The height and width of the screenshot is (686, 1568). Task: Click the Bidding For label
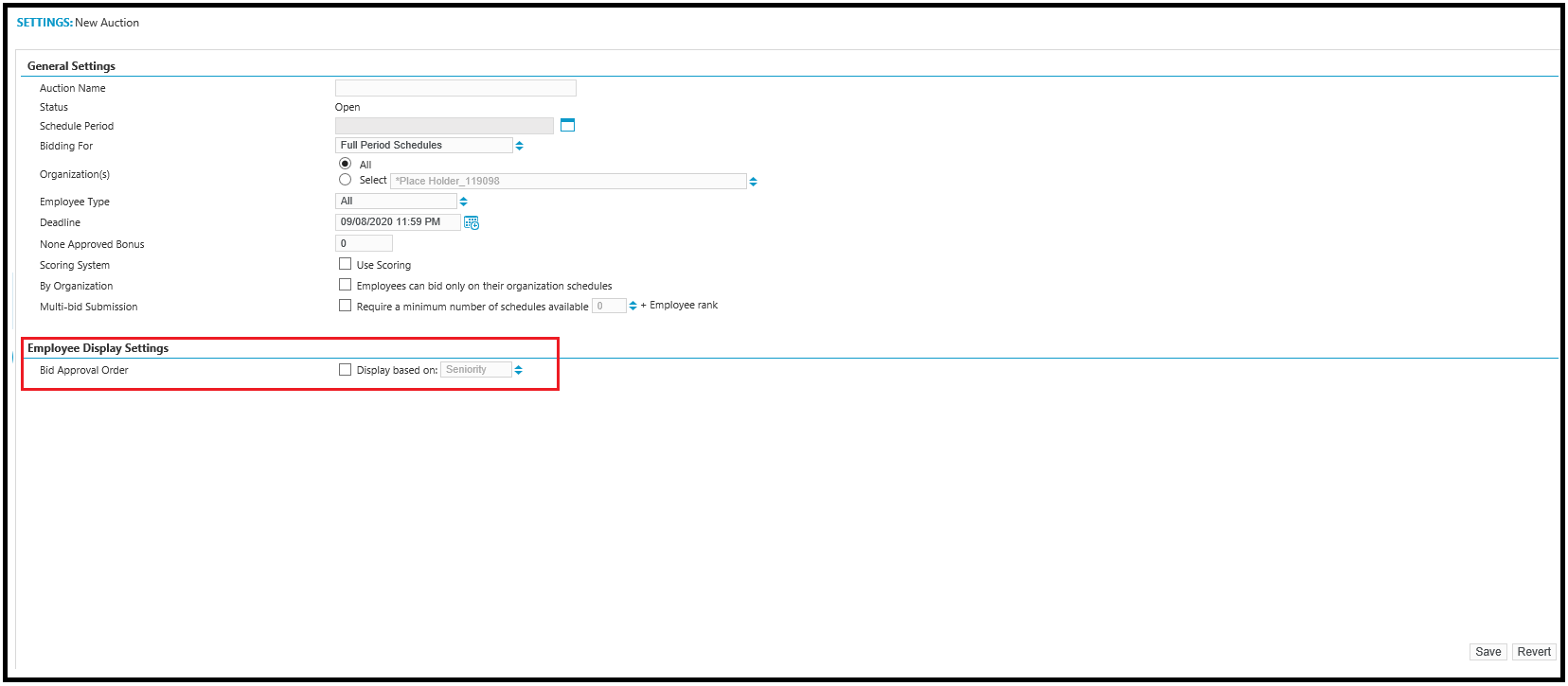66,146
